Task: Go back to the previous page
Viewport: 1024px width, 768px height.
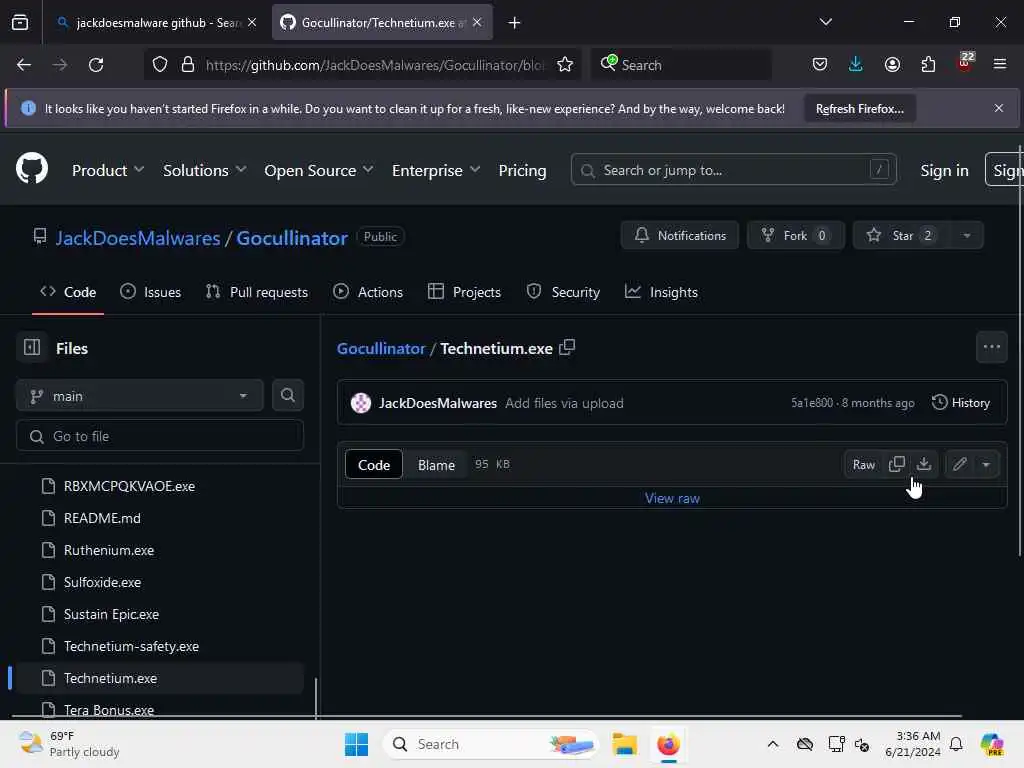Action: point(24,65)
